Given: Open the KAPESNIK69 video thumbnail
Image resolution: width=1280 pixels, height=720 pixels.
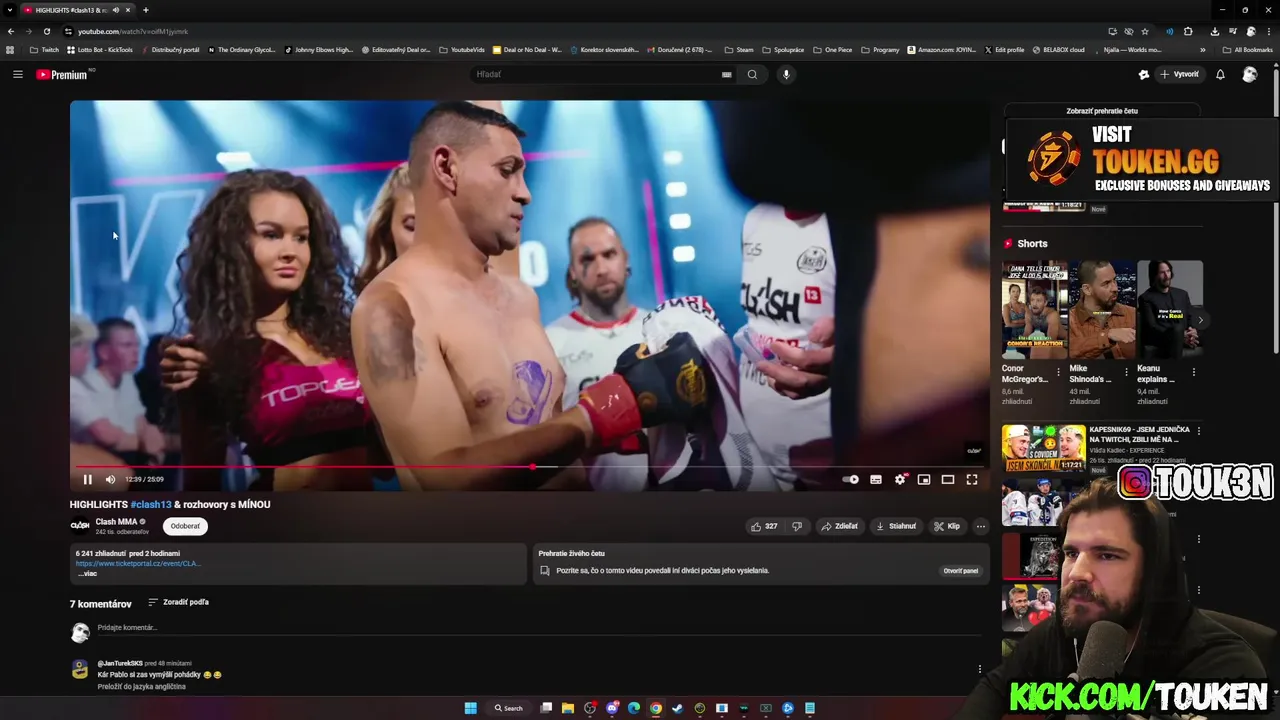Looking at the screenshot, I should click(x=1043, y=448).
